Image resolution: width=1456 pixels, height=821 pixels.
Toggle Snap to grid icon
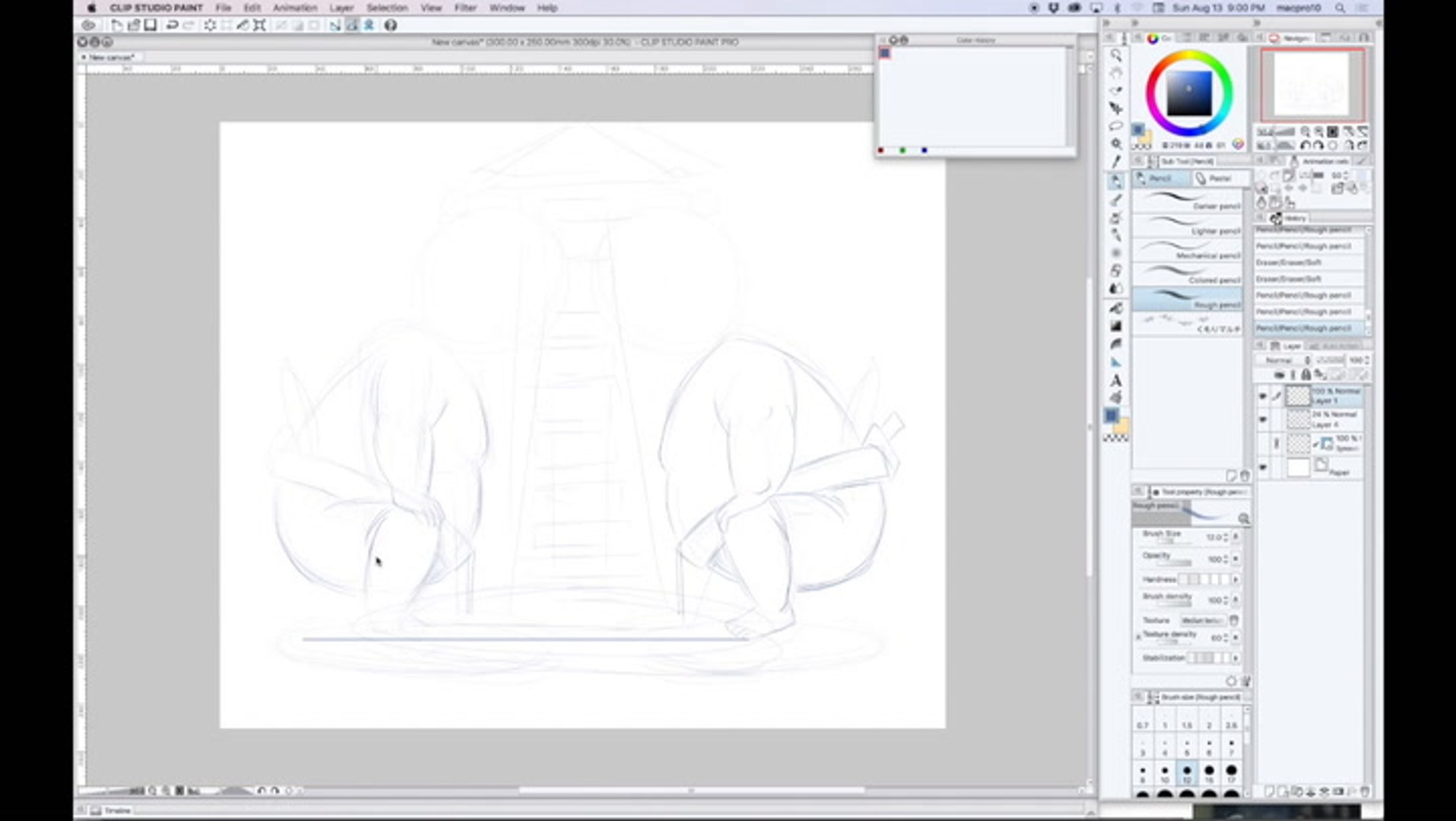tap(369, 25)
